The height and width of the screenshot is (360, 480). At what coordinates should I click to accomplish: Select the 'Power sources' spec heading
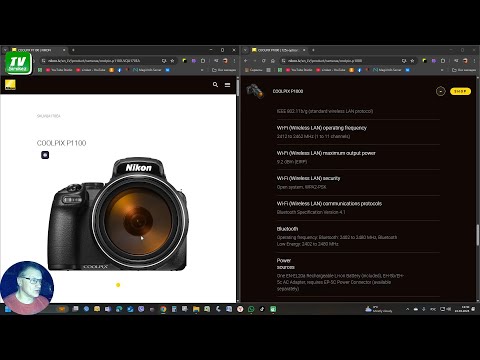point(286,264)
